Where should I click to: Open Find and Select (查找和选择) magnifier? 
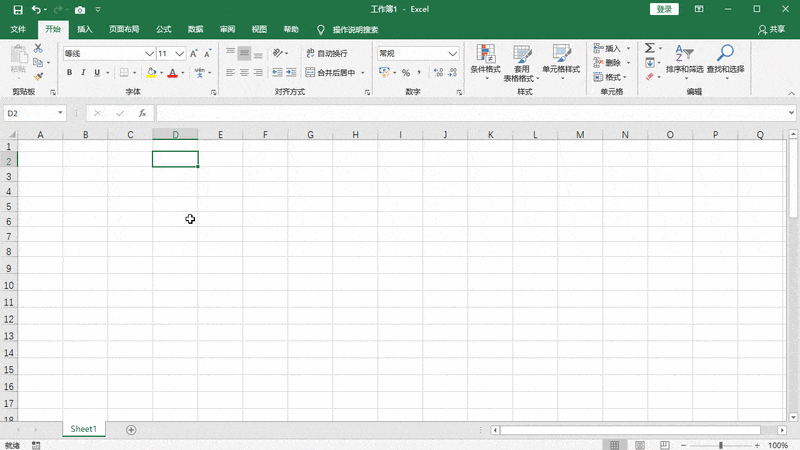coord(725,59)
